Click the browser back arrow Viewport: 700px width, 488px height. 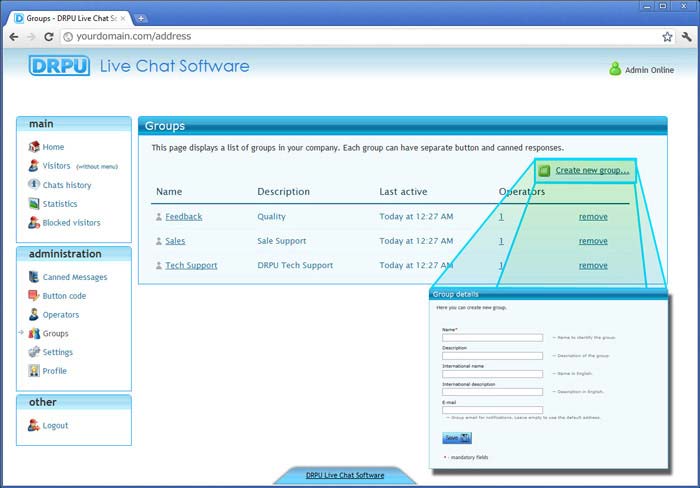pyautogui.click(x=14, y=37)
